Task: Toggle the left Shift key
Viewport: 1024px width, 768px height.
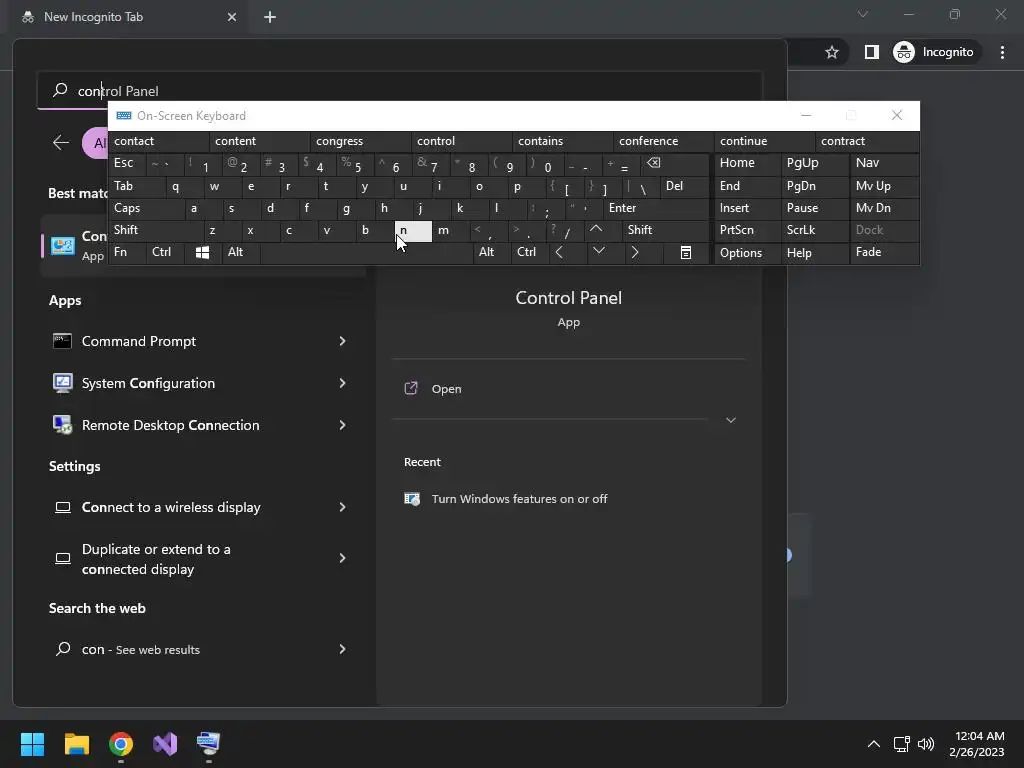Action: tap(155, 231)
